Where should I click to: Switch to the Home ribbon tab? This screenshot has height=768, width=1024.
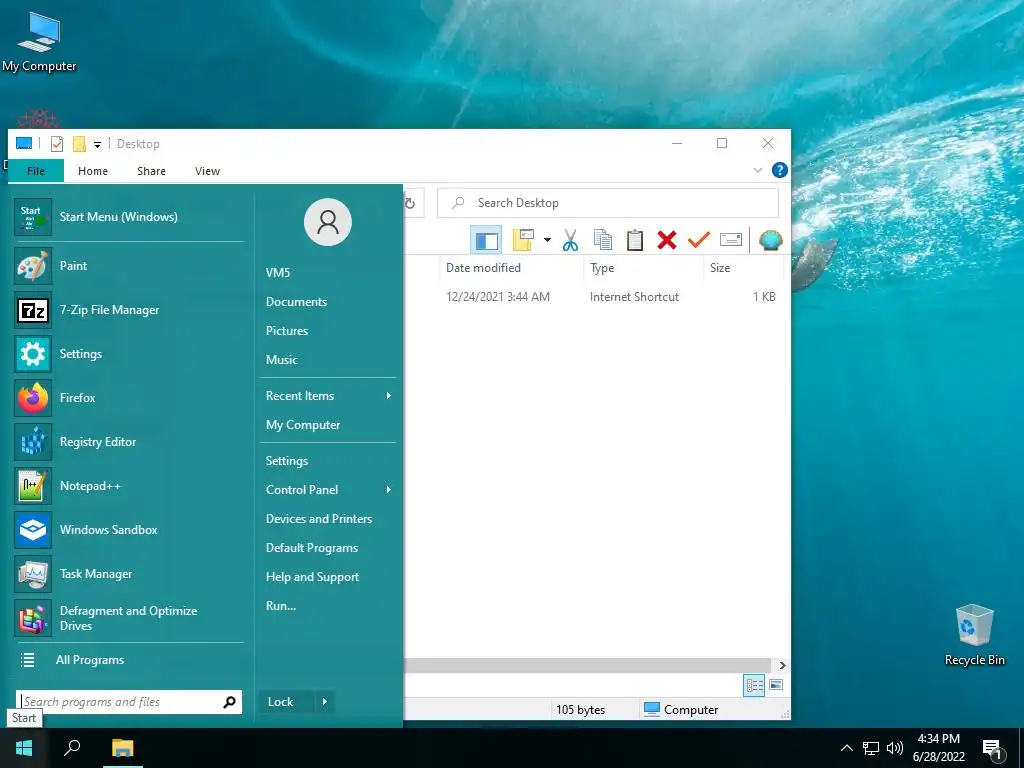[x=93, y=171]
